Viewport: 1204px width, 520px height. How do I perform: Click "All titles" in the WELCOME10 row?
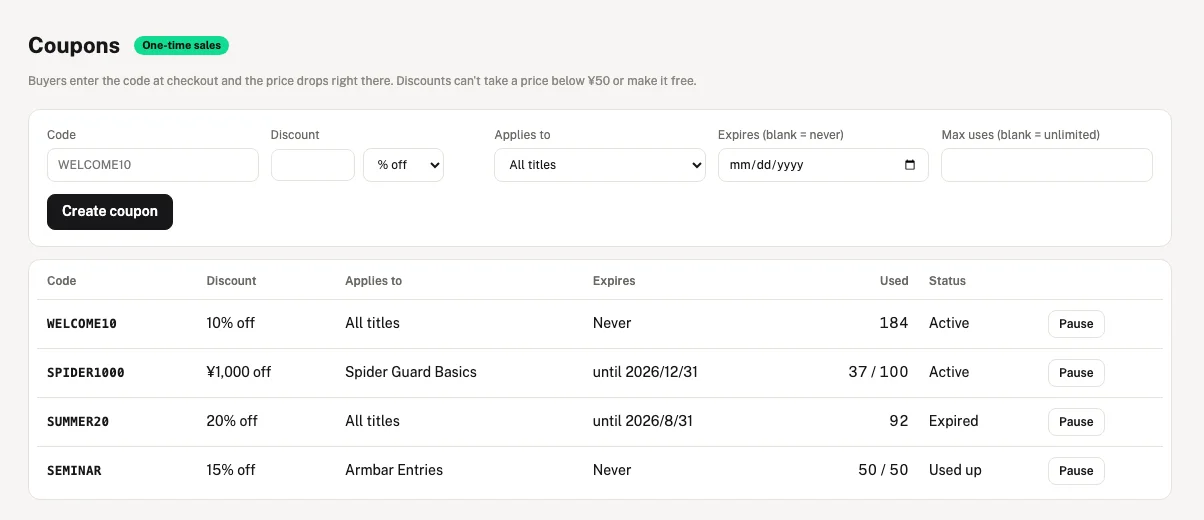372,323
